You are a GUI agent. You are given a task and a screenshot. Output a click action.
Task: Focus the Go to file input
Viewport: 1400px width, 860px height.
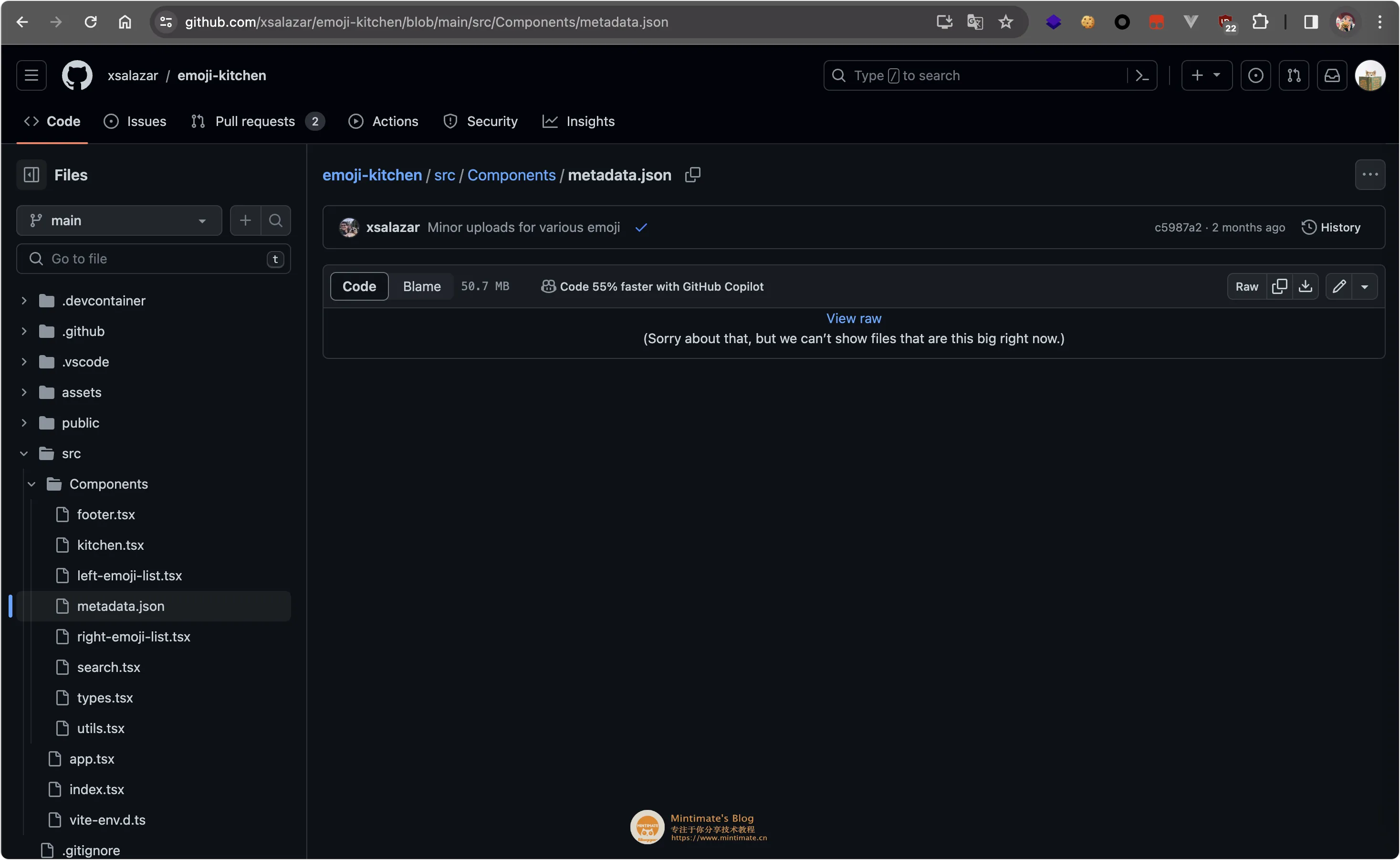tap(154, 259)
